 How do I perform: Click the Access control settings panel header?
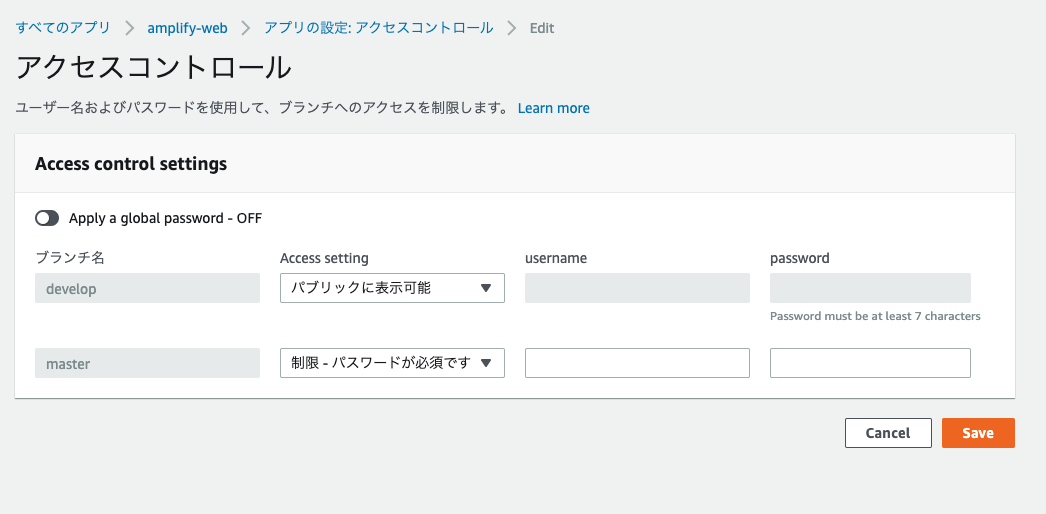click(x=131, y=164)
